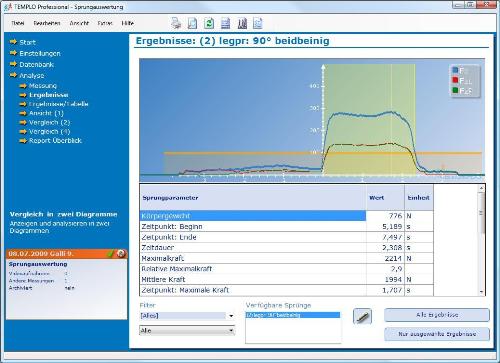
Task: Select the Relative Maximalkraft row
Action: (287, 269)
